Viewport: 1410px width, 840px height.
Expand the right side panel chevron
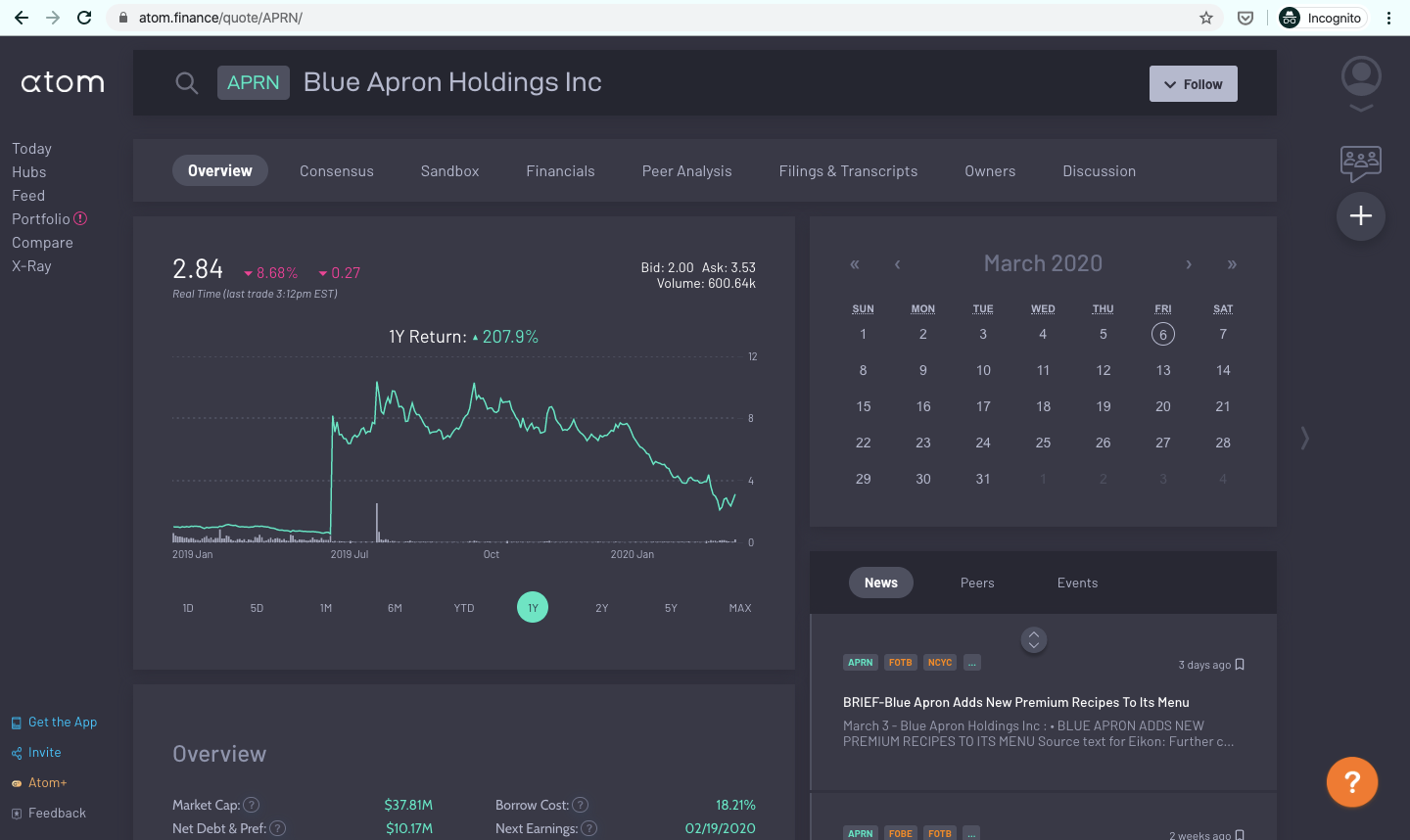click(1304, 438)
